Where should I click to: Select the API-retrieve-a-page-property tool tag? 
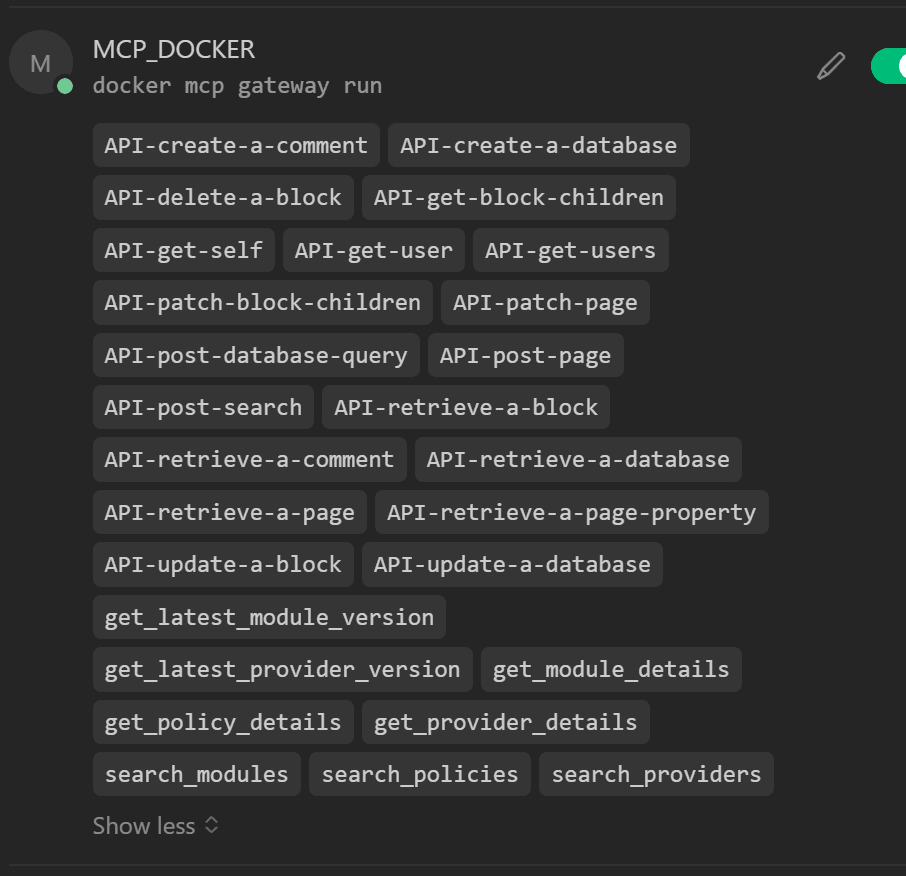click(571, 512)
